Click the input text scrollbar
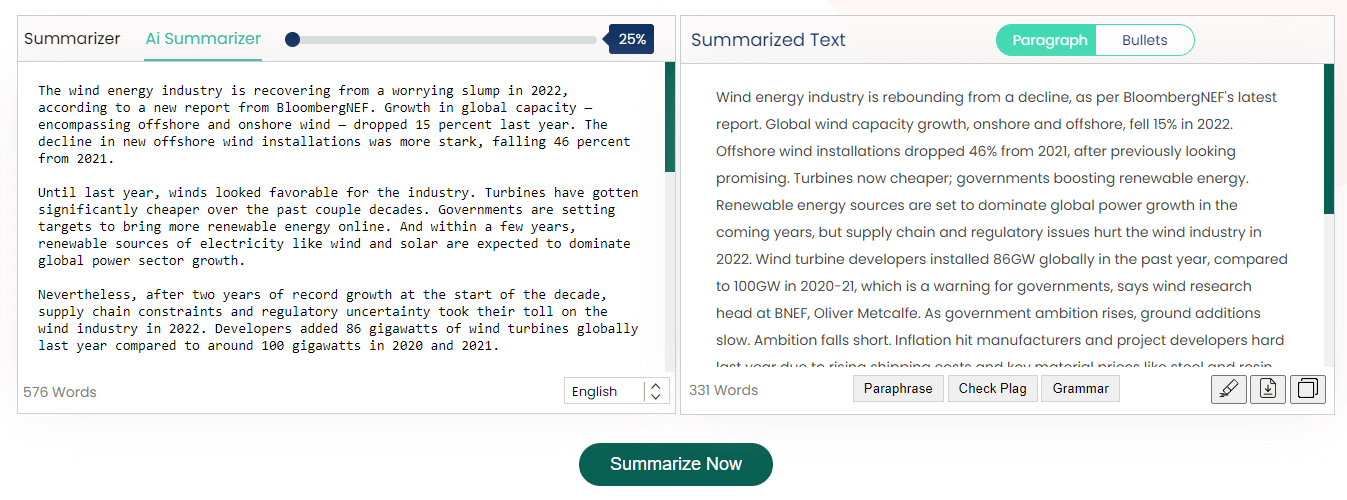The width and height of the screenshot is (1347, 500). click(669, 118)
